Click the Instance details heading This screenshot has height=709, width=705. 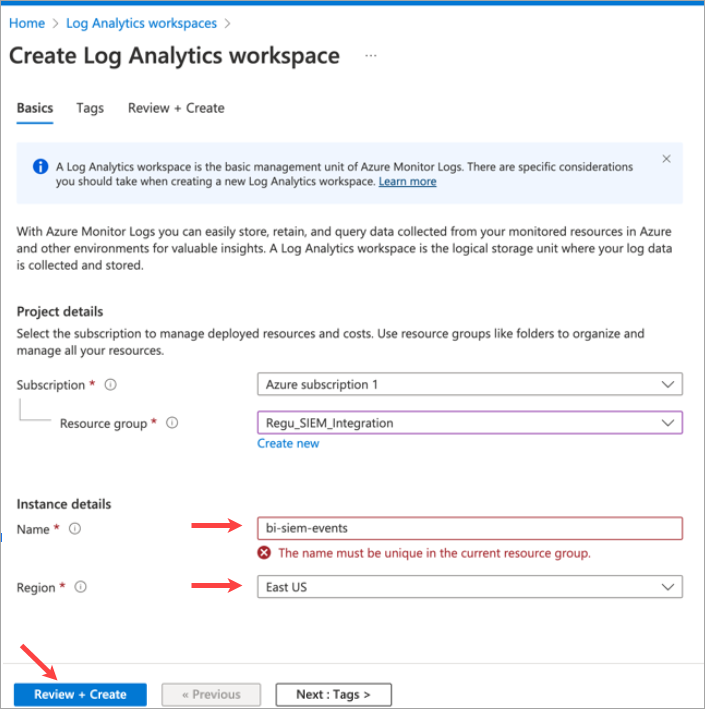[64, 504]
